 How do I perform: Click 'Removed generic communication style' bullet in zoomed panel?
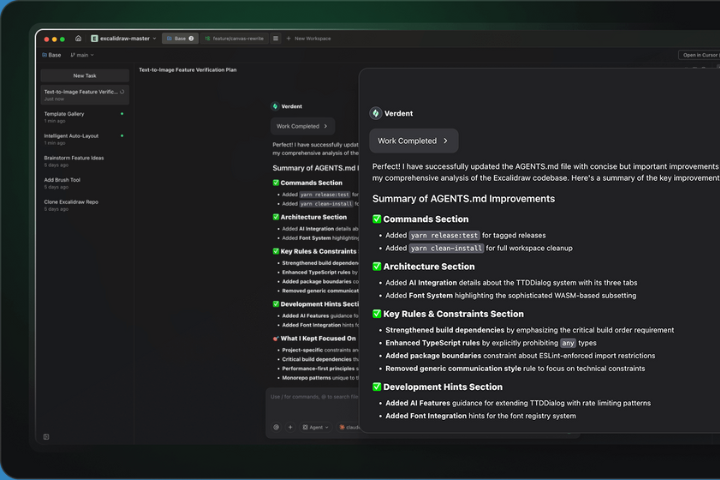[x=515, y=369]
